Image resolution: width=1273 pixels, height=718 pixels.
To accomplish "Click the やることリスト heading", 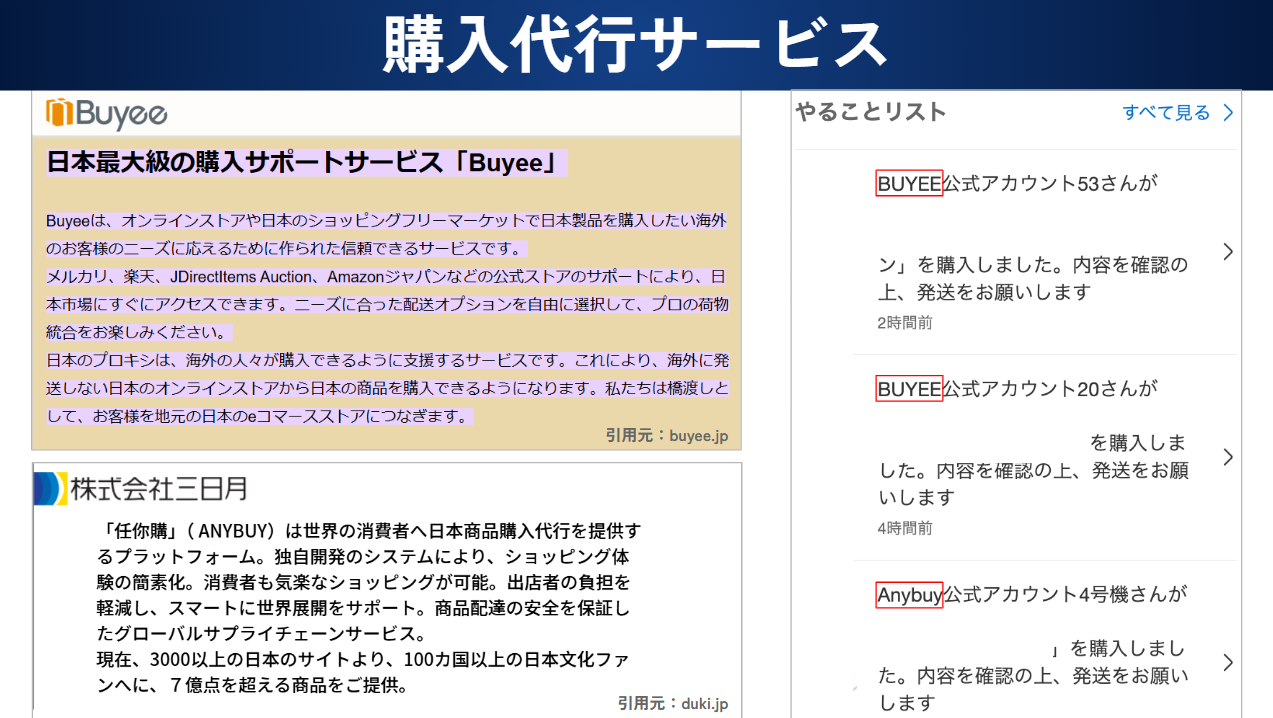I will (x=871, y=112).
